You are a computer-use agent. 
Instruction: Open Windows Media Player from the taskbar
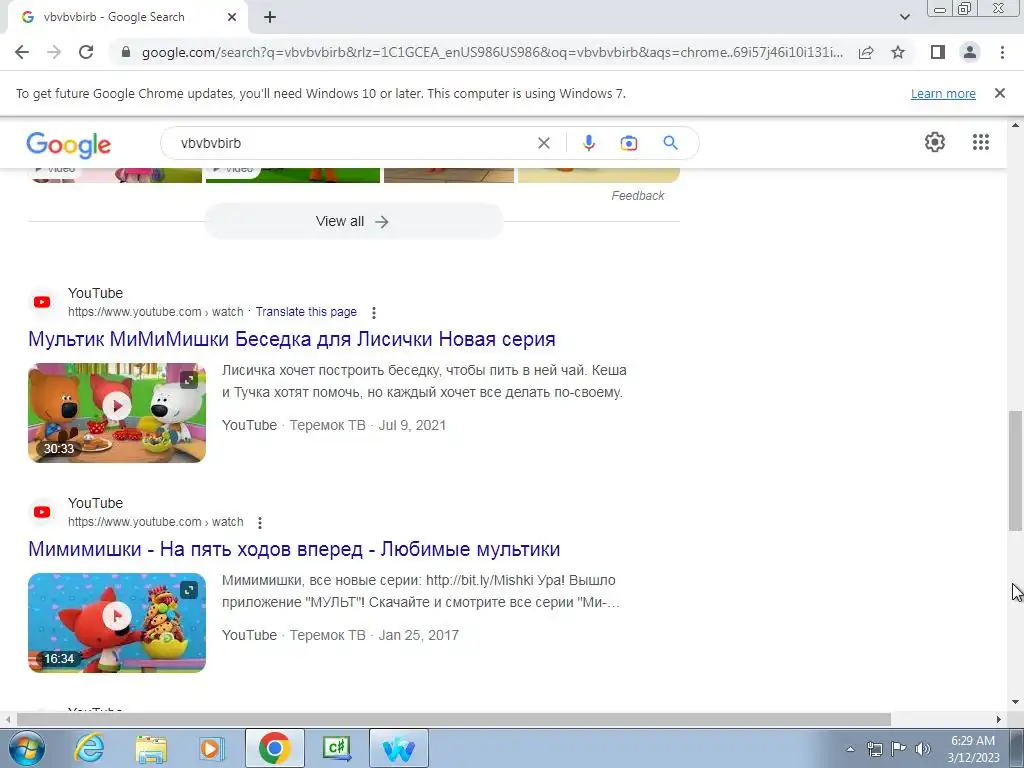tap(212, 748)
